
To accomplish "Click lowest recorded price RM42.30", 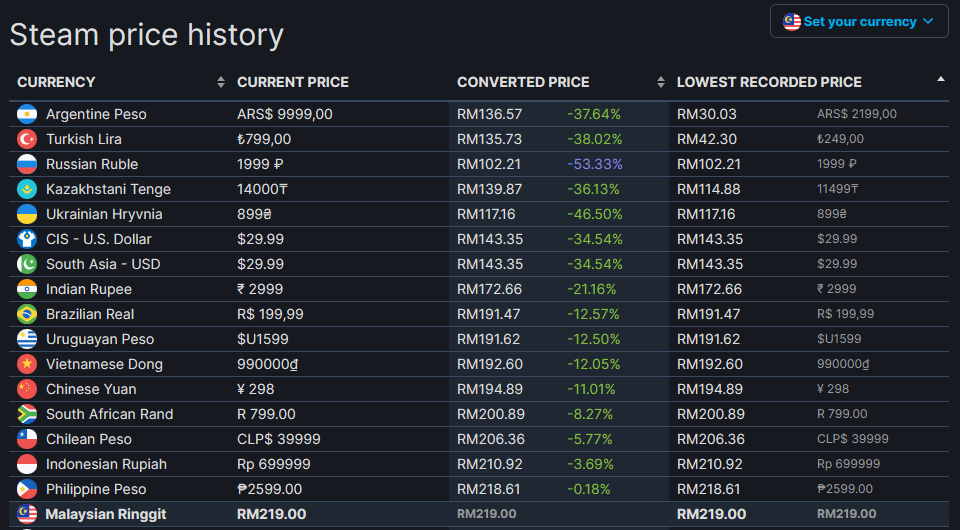I will click(707, 139).
